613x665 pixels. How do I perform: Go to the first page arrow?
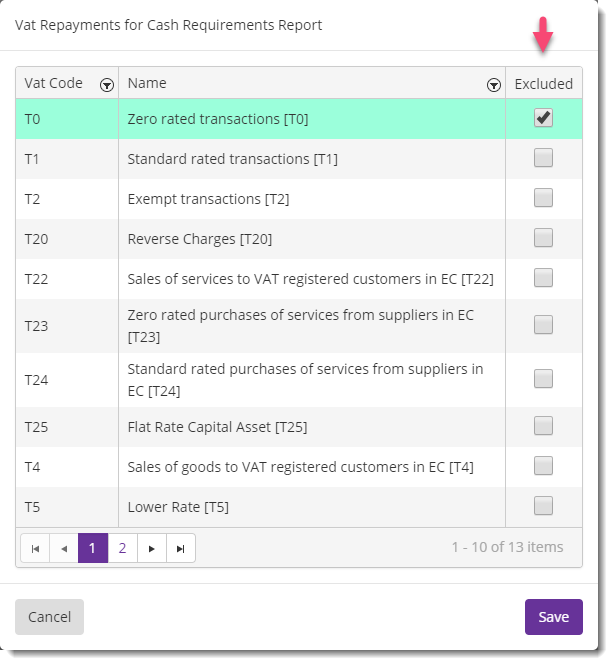(x=35, y=548)
